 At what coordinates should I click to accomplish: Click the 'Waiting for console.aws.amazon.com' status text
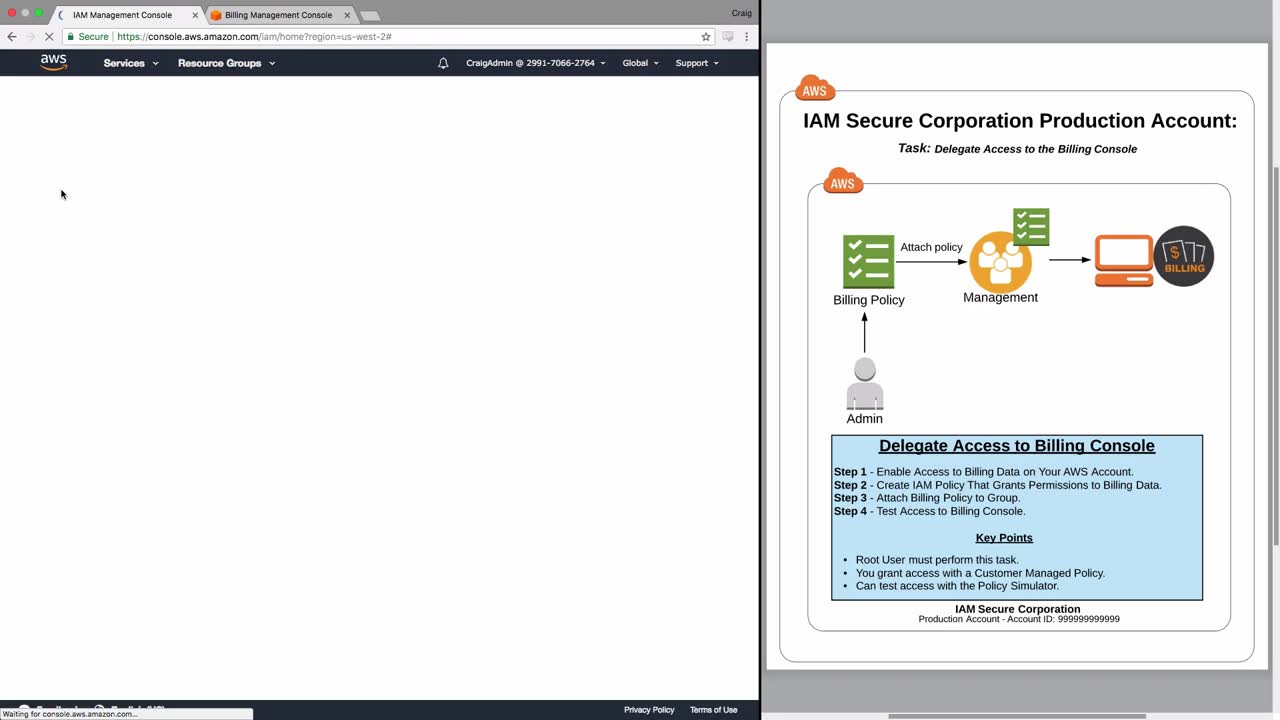point(70,714)
